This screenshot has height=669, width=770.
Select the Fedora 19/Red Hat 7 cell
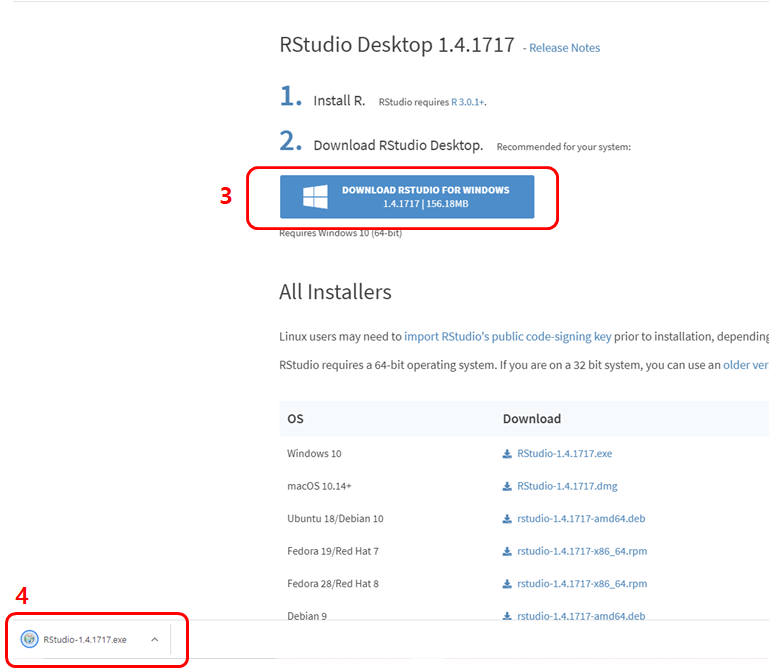[333, 551]
